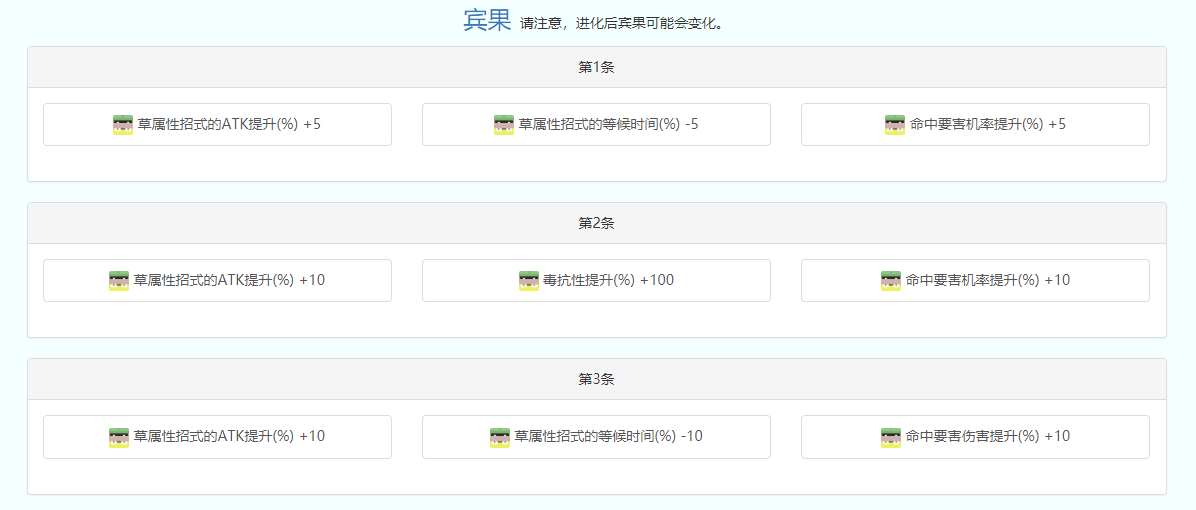Select the 草属性招式的ATK提升(%) +5 text
The image size is (1196, 510).
coord(229,125)
